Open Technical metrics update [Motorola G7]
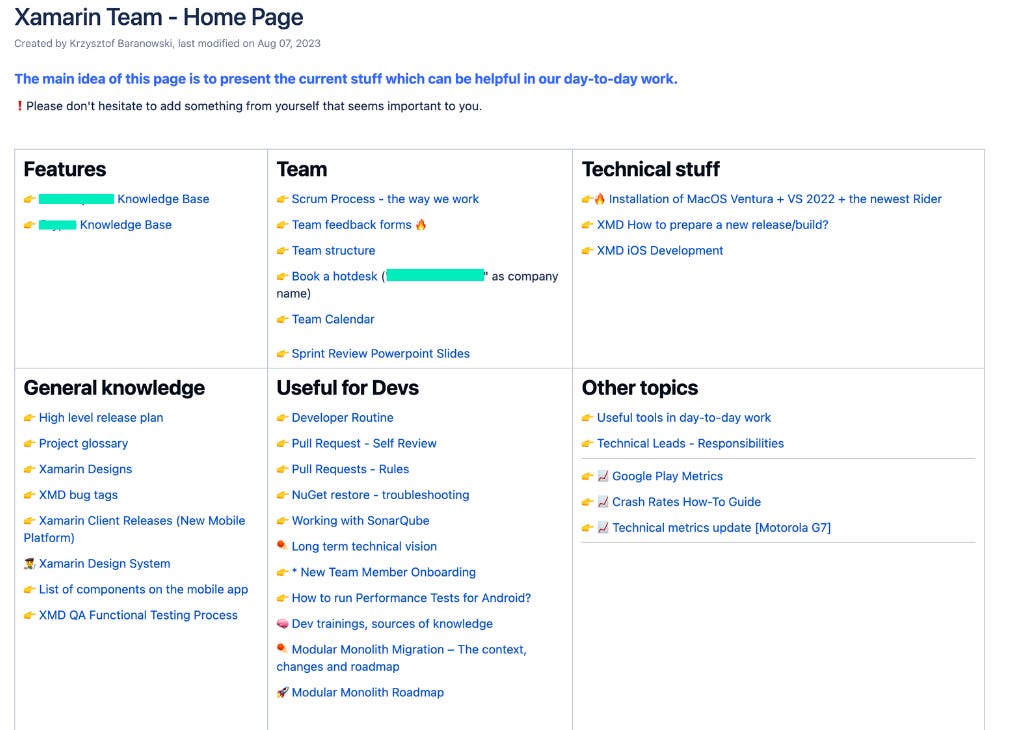 [721, 528]
